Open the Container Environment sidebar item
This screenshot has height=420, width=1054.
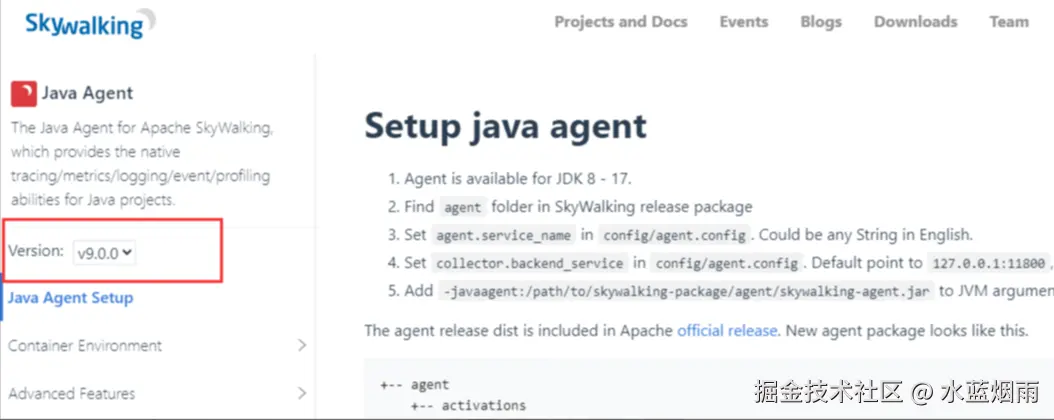[85, 345]
